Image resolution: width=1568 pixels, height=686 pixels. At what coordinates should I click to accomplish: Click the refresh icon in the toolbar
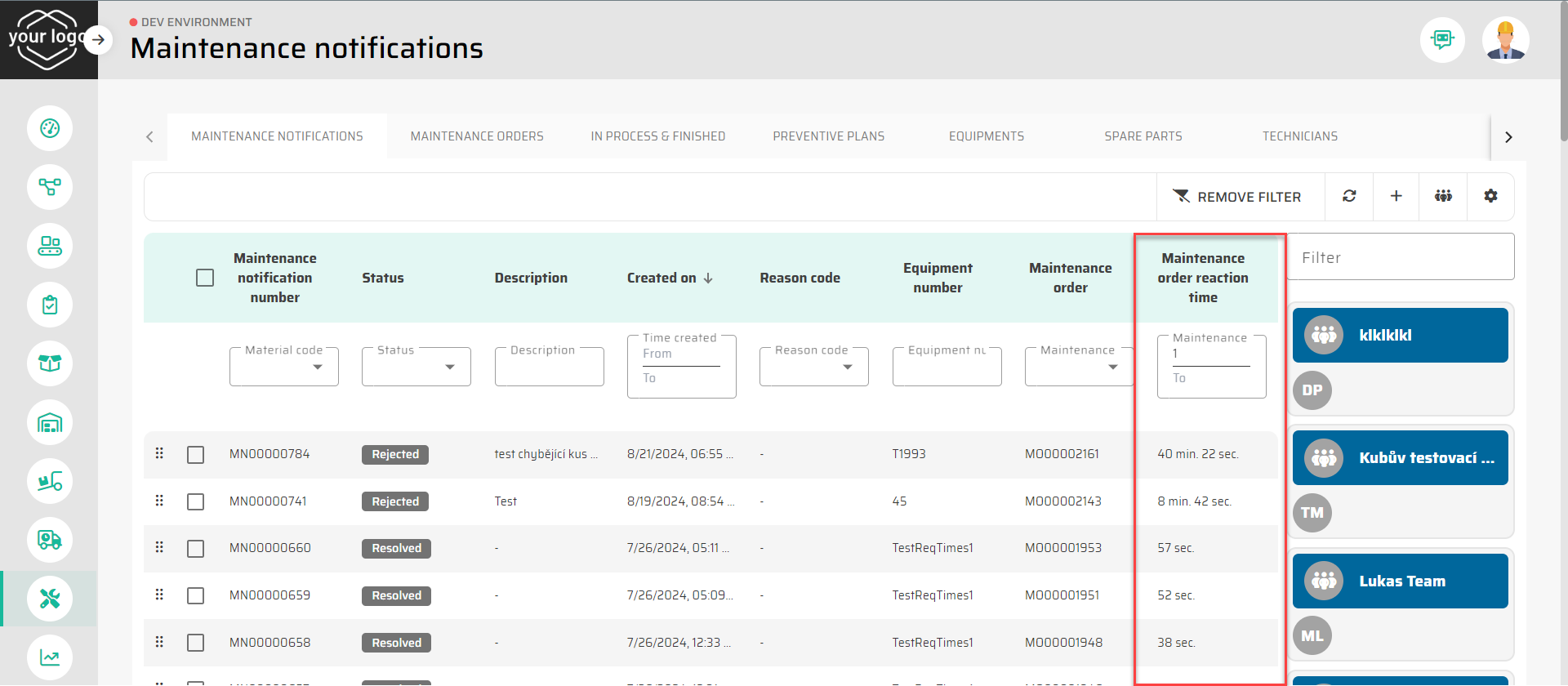point(1349,196)
